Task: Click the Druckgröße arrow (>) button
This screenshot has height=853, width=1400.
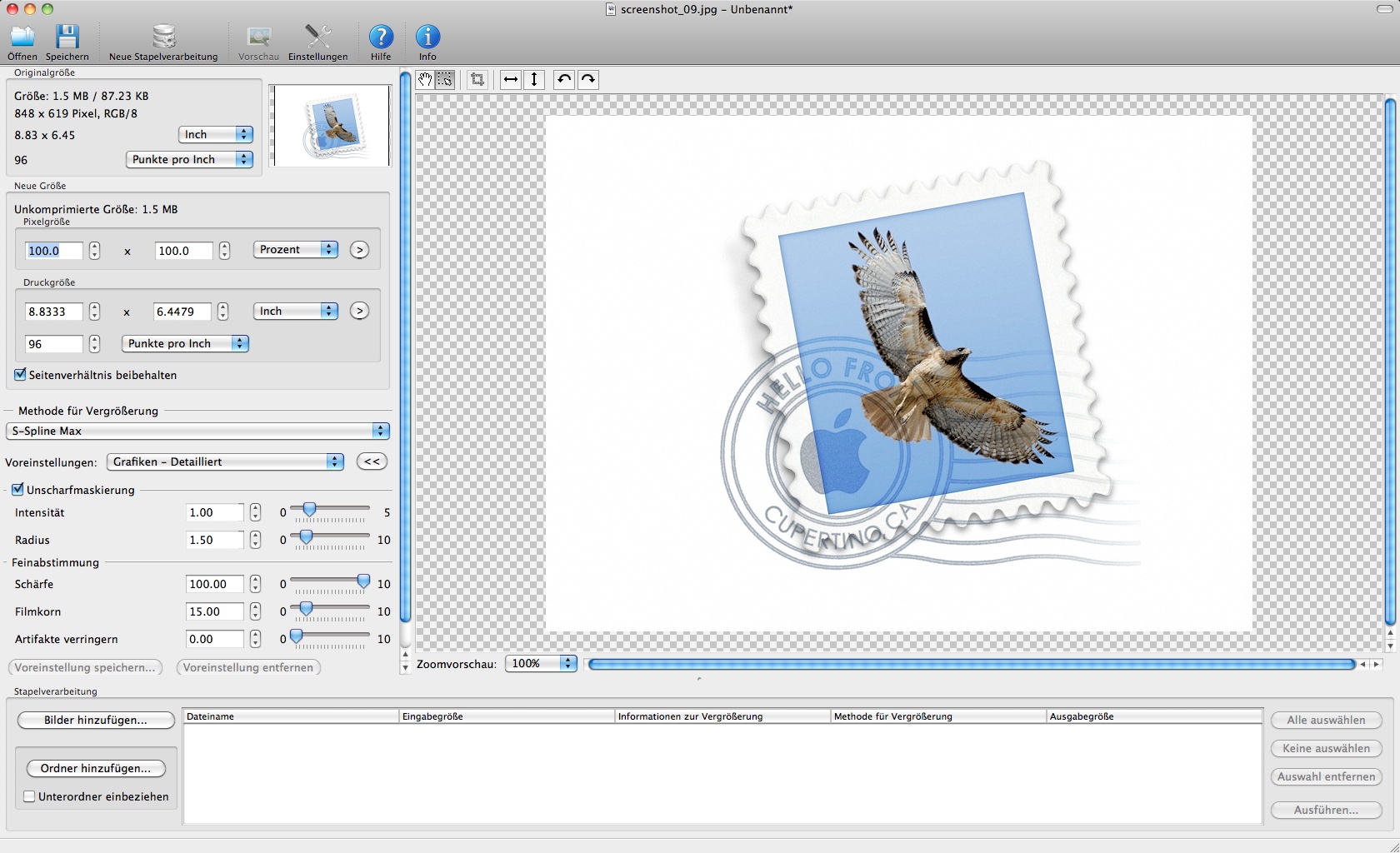Action: click(x=359, y=311)
